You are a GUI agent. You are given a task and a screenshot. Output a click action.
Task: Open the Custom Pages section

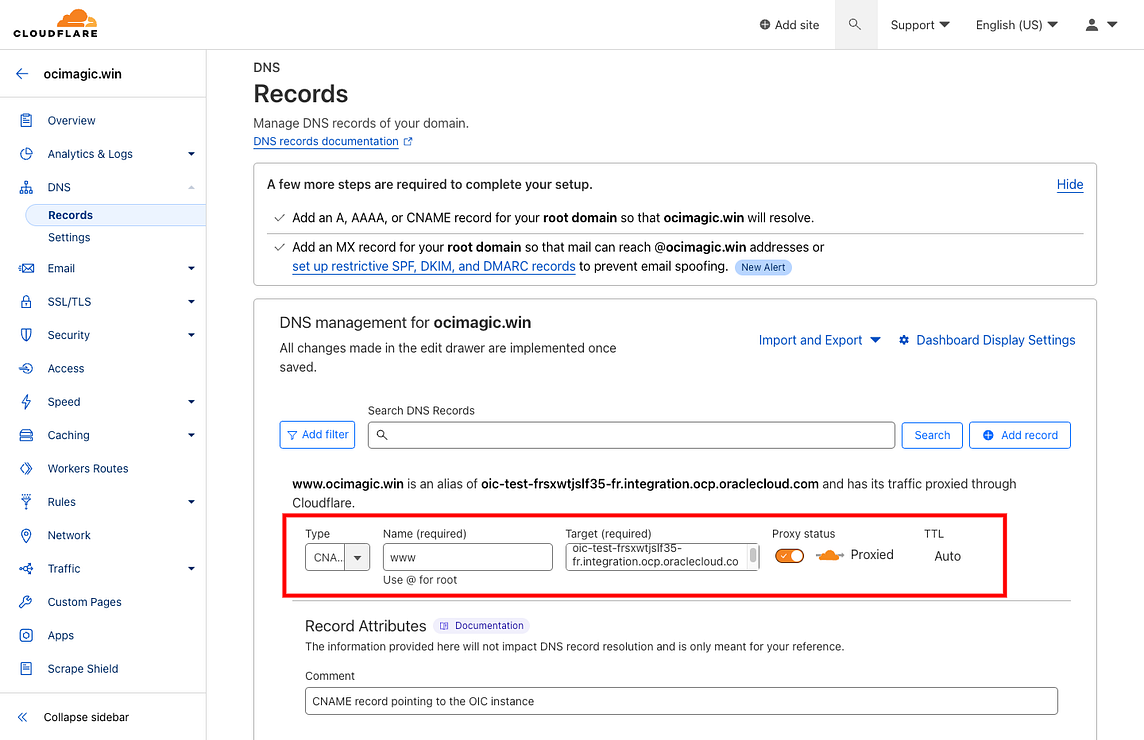point(85,602)
